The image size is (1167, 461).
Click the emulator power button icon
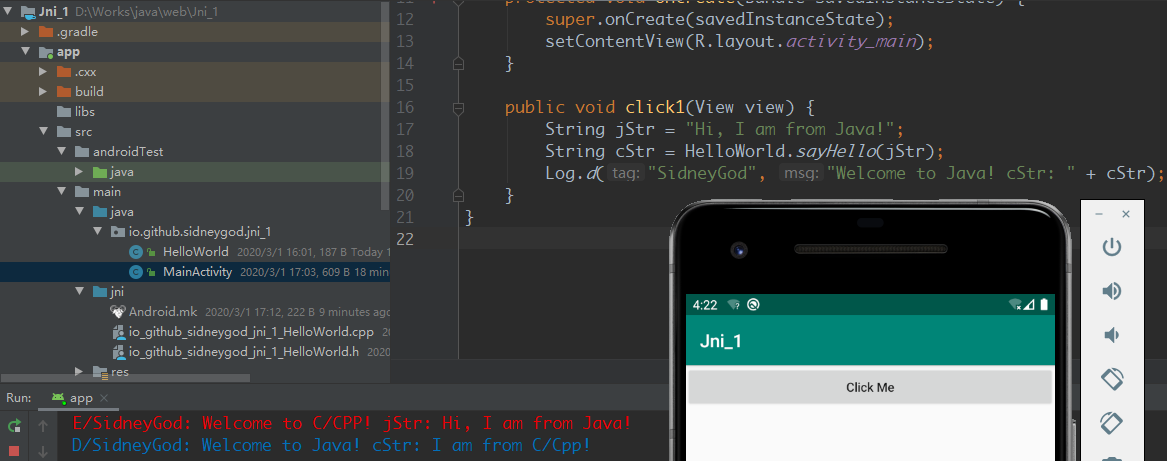[1111, 247]
